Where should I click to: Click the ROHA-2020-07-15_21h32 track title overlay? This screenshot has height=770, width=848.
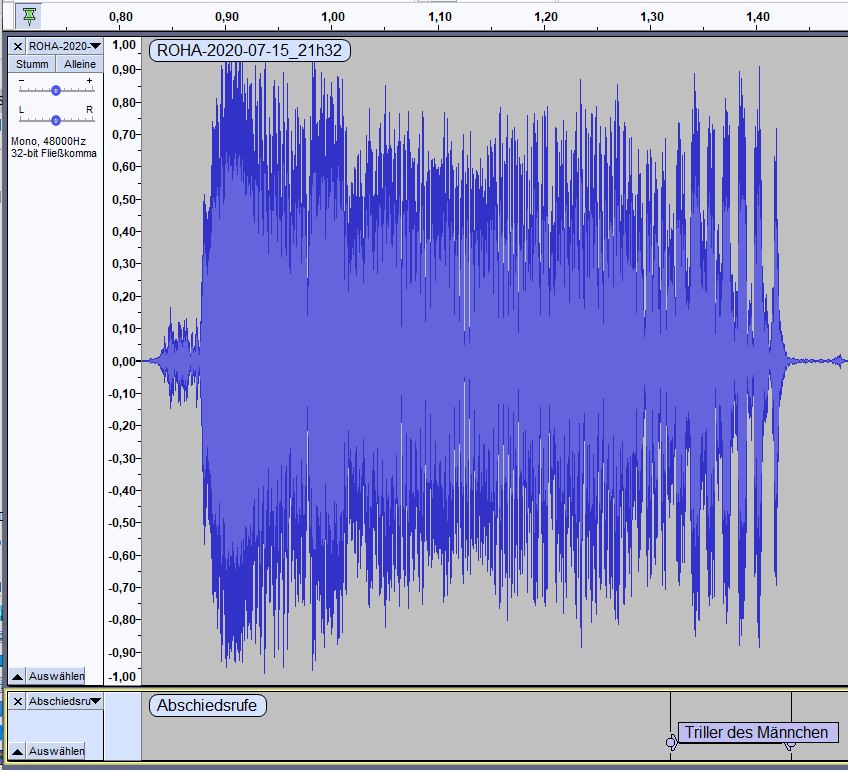click(x=249, y=50)
